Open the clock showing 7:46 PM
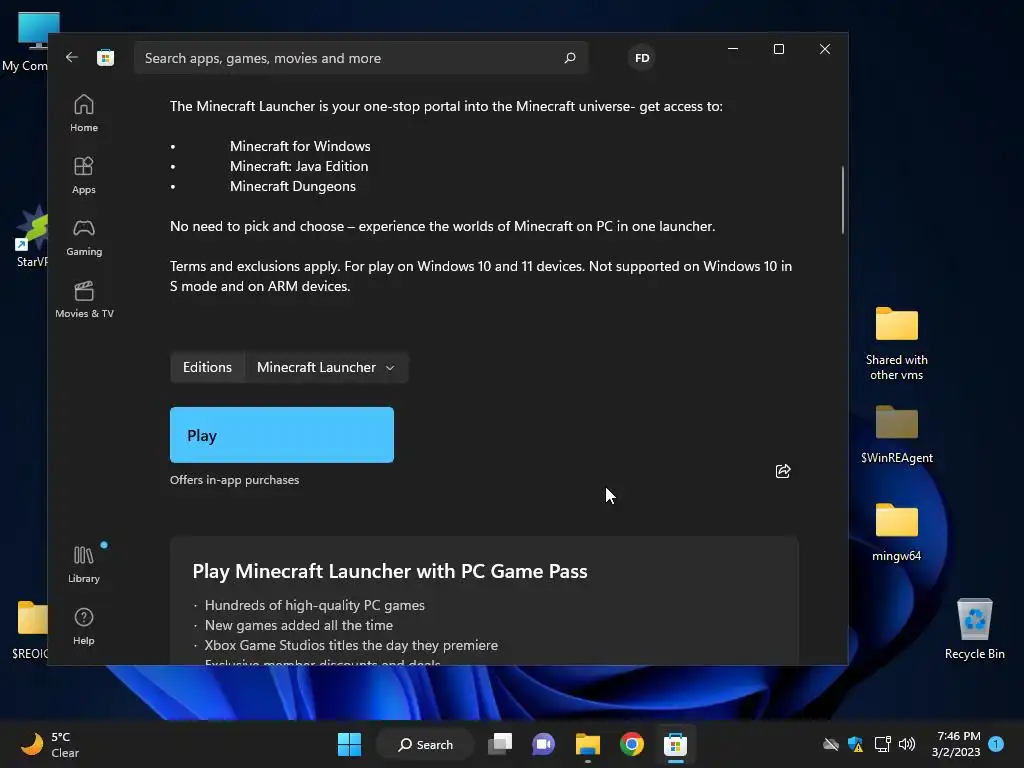The height and width of the screenshot is (768, 1024). tap(958, 744)
